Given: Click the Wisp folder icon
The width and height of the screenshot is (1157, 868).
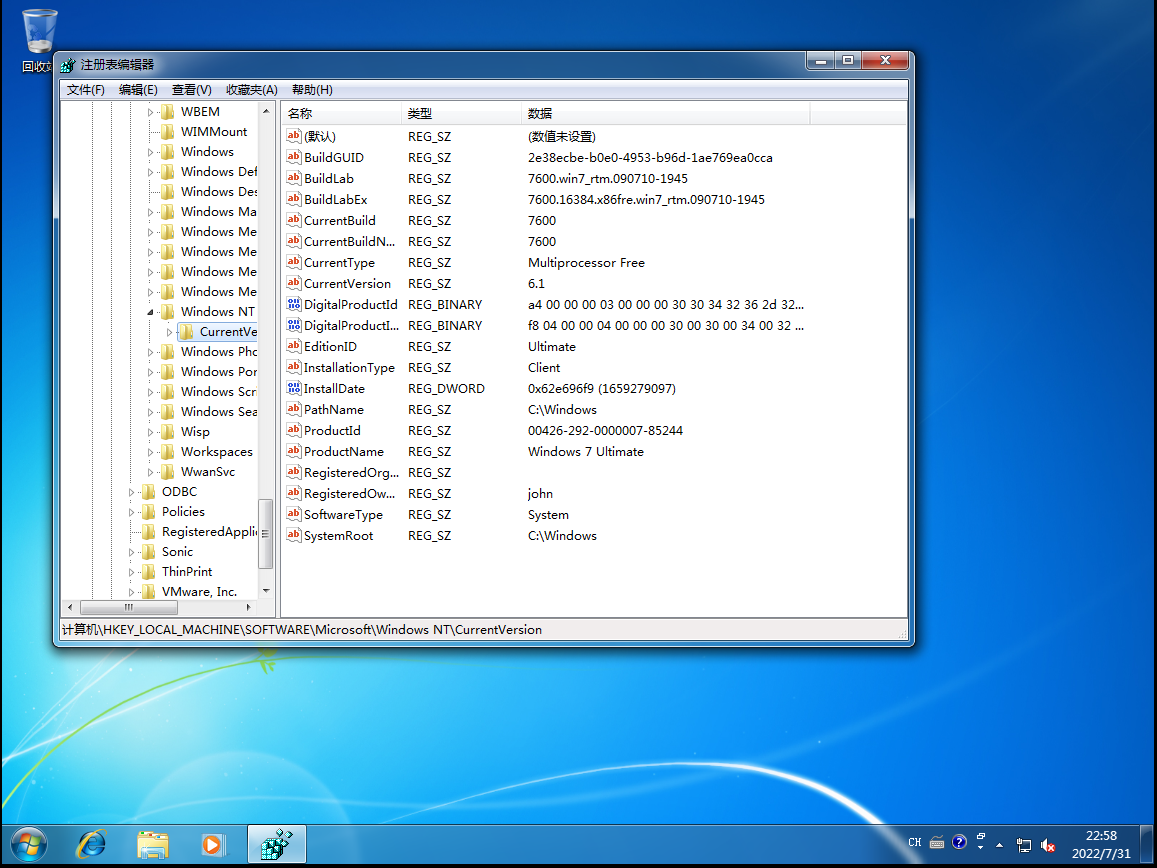Looking at the screenshot, I should [167, 432].
